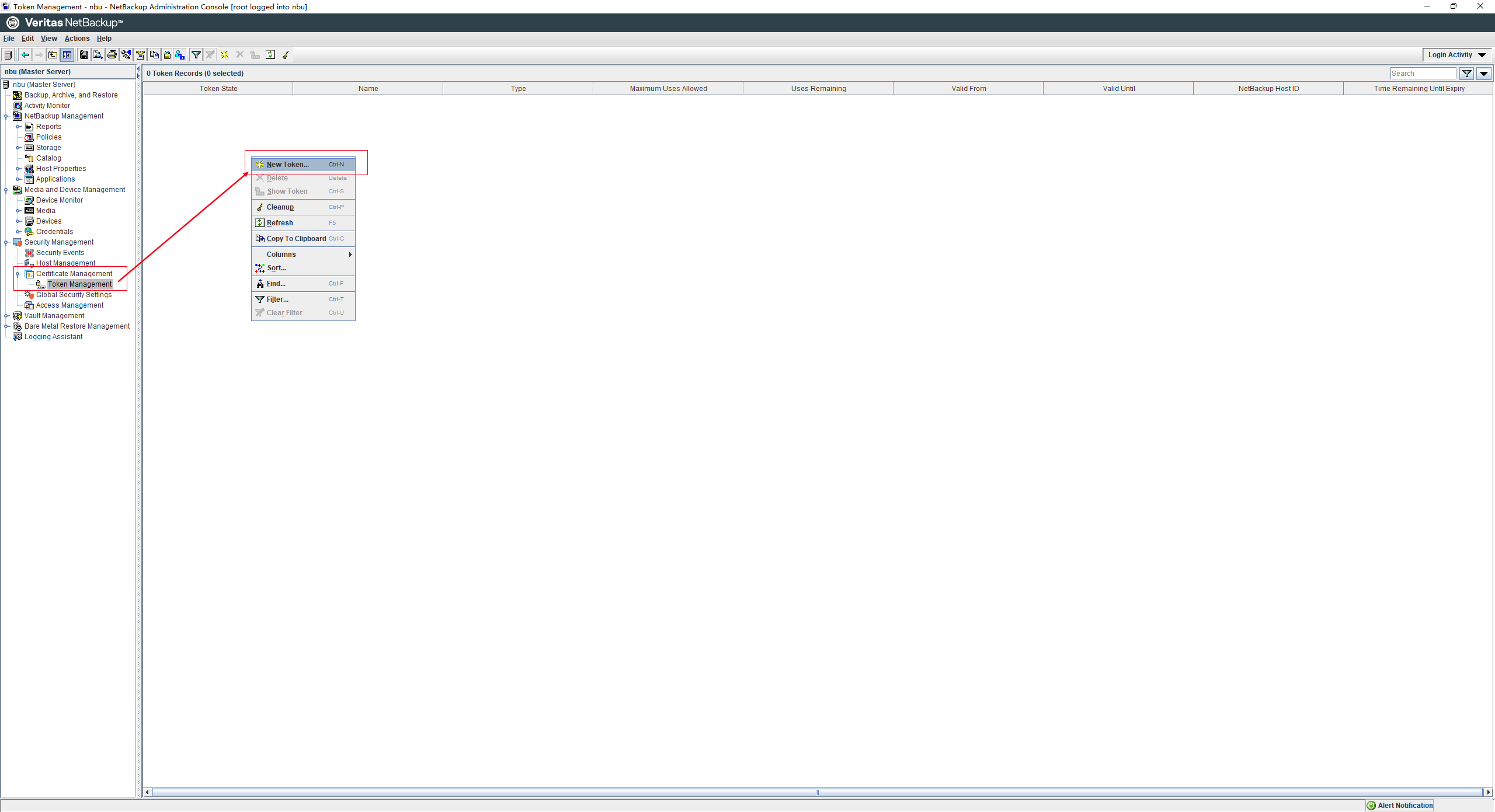Screen dimensions: 1495x812
Task: Expand the Vault Management tree node
Action: (x=6, y=316)
